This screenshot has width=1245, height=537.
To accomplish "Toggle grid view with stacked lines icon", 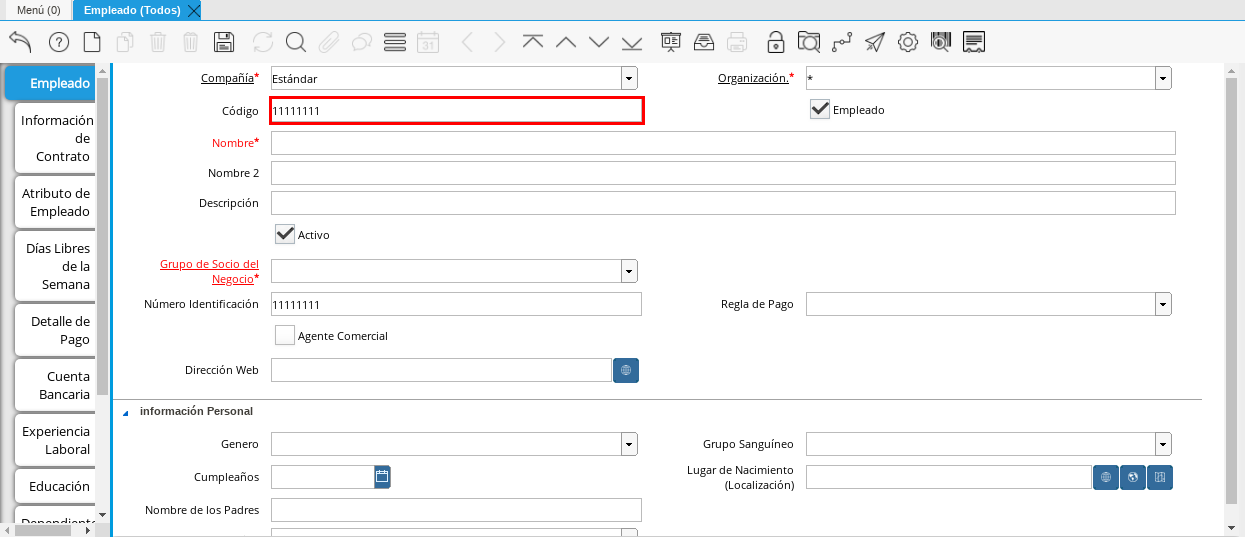I will 394,42.
